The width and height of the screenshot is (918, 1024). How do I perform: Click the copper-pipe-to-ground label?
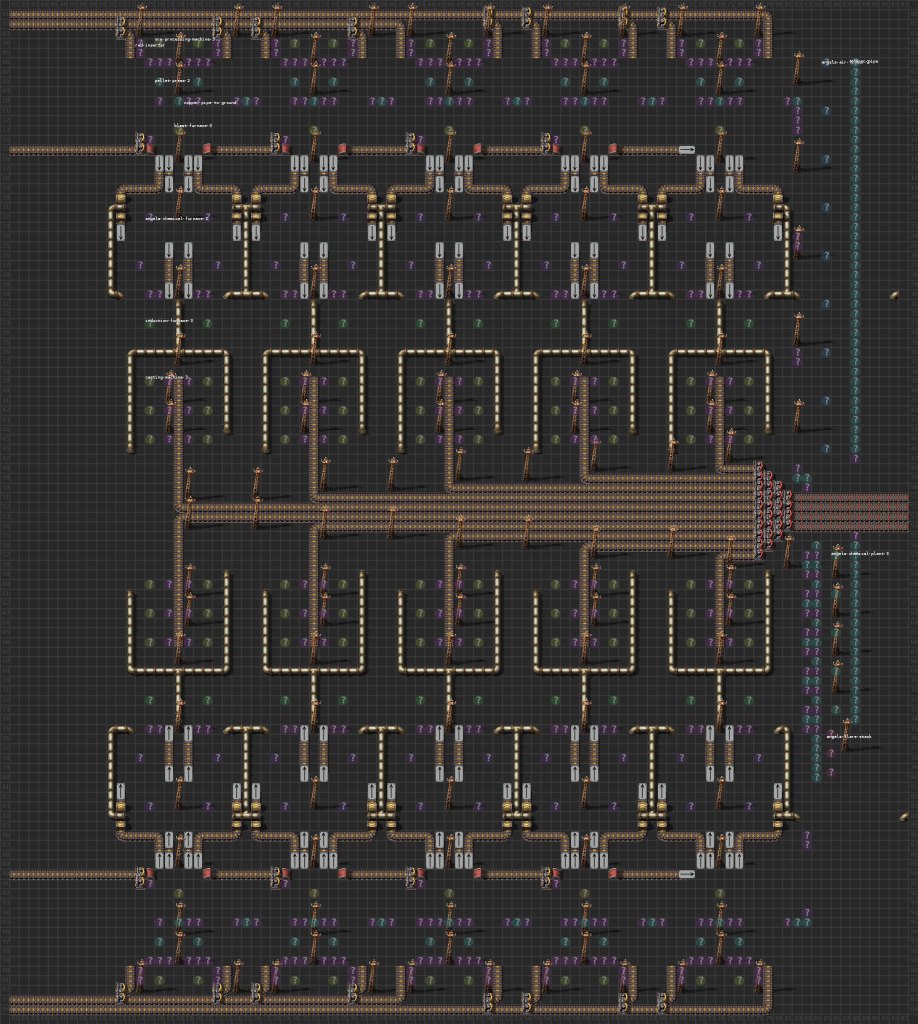[x=210, y=103]
